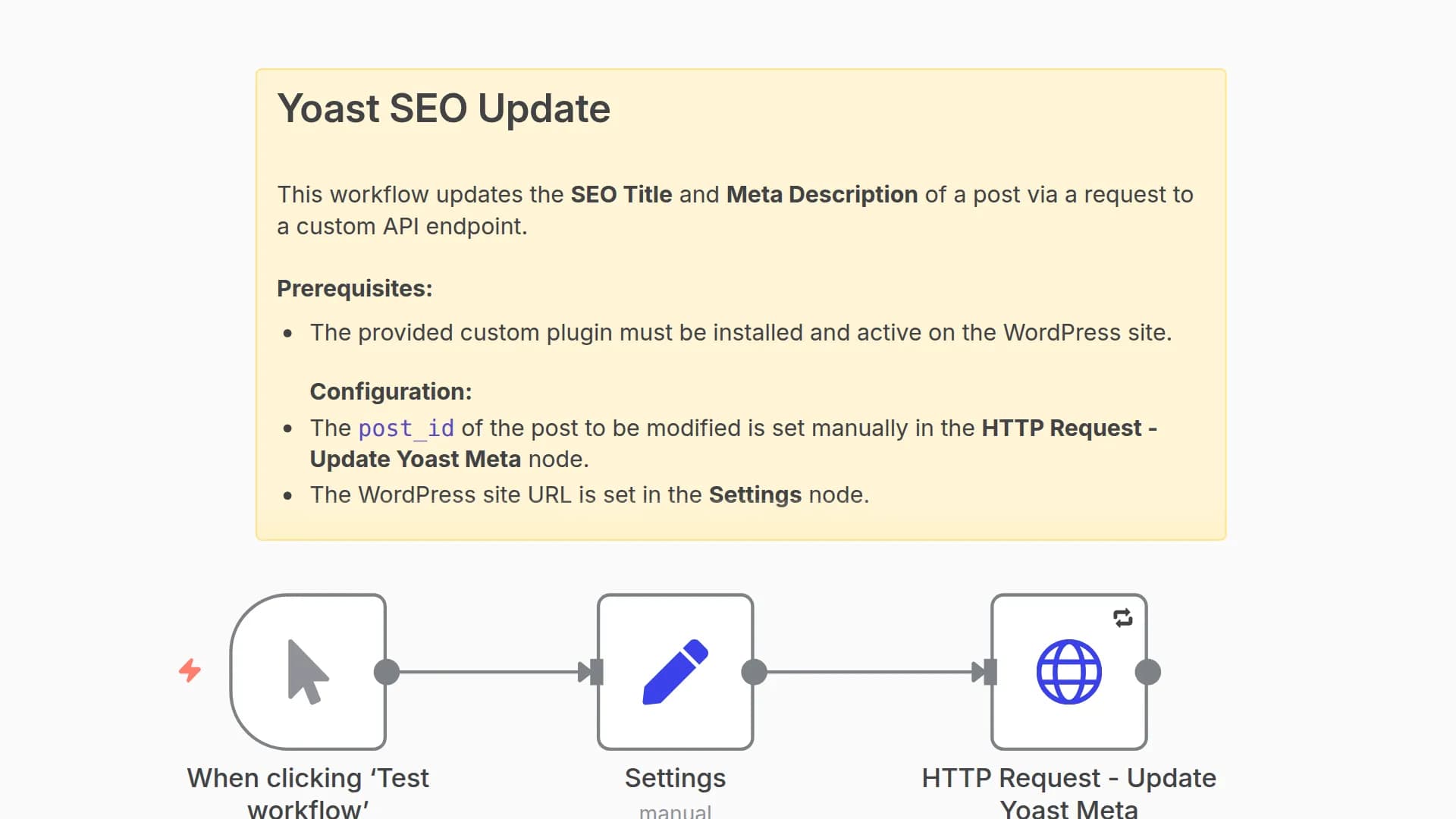The width and height of the screenshot is (1456, 819).
Task: Click the post_id code text in note
Action: pyautogui.click(x=406, y=428)
